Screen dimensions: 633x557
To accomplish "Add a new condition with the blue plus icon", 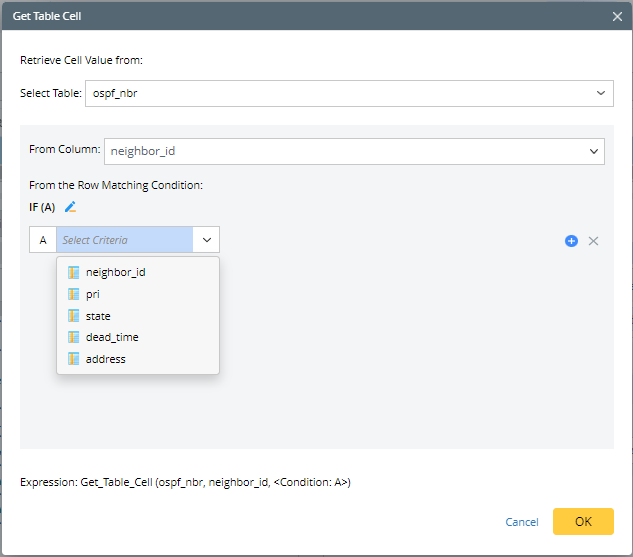I will pos(571,241).
